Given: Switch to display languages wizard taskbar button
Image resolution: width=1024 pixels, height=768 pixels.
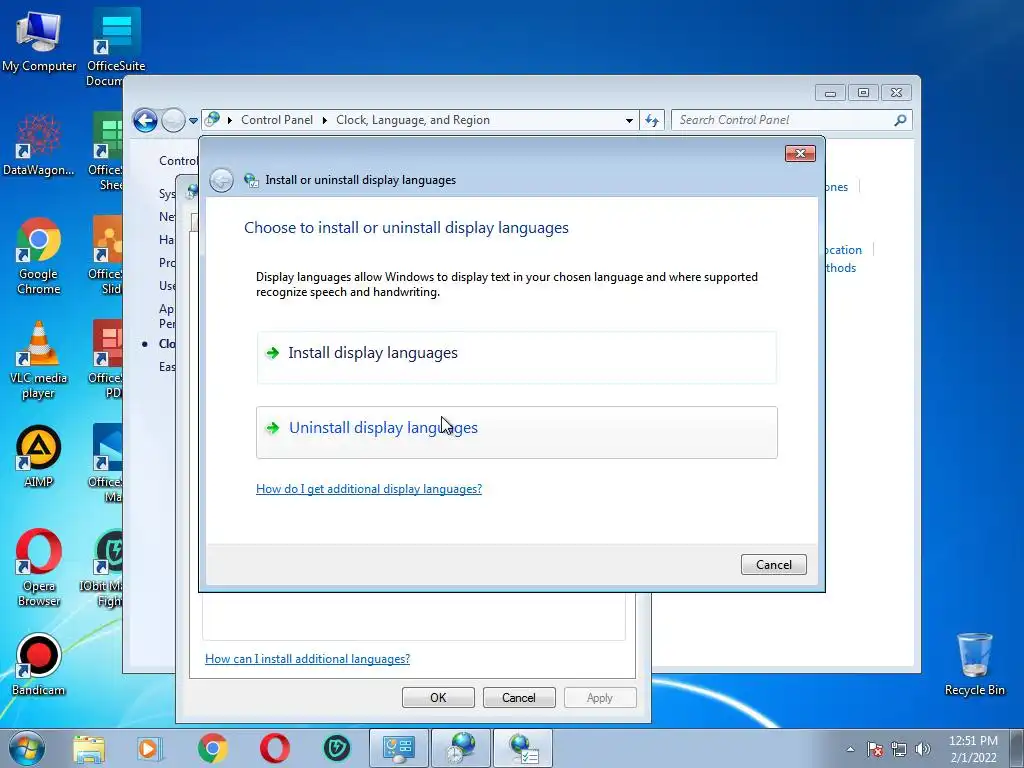Looking at the screenshot, I should pyautogui.click(x=523, y=748).
